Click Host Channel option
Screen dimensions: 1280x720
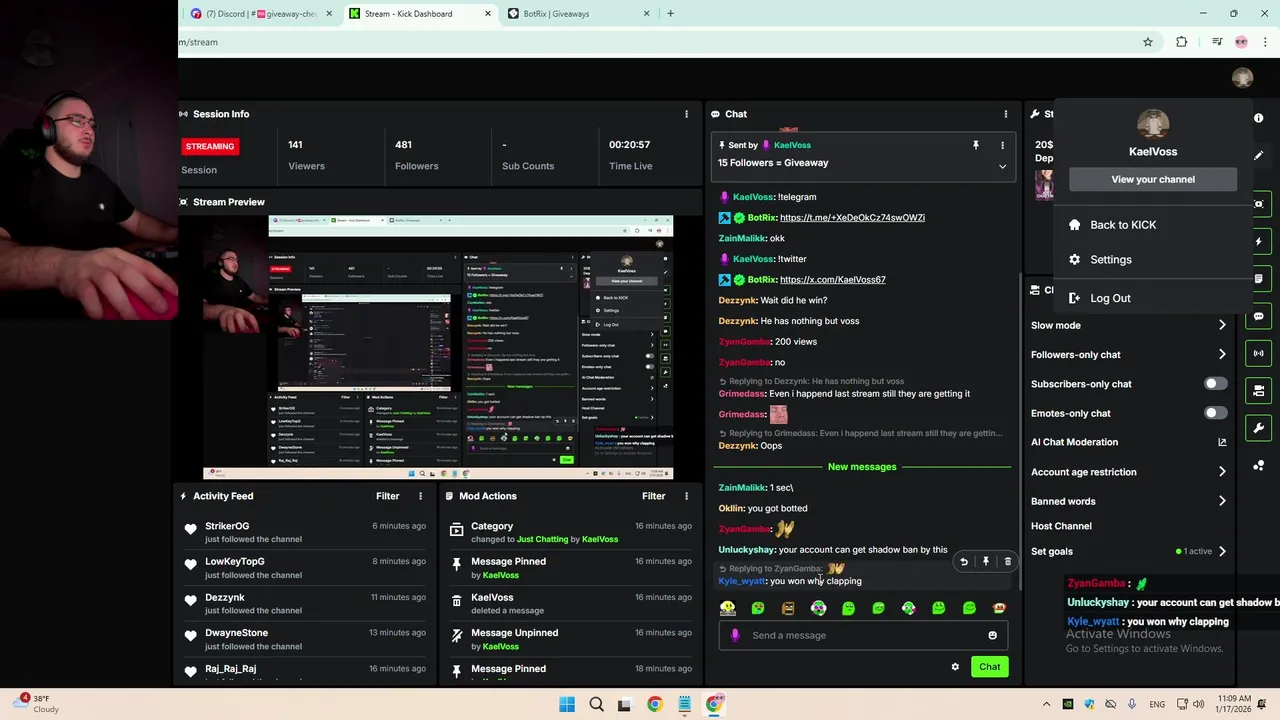(1061, 526)
